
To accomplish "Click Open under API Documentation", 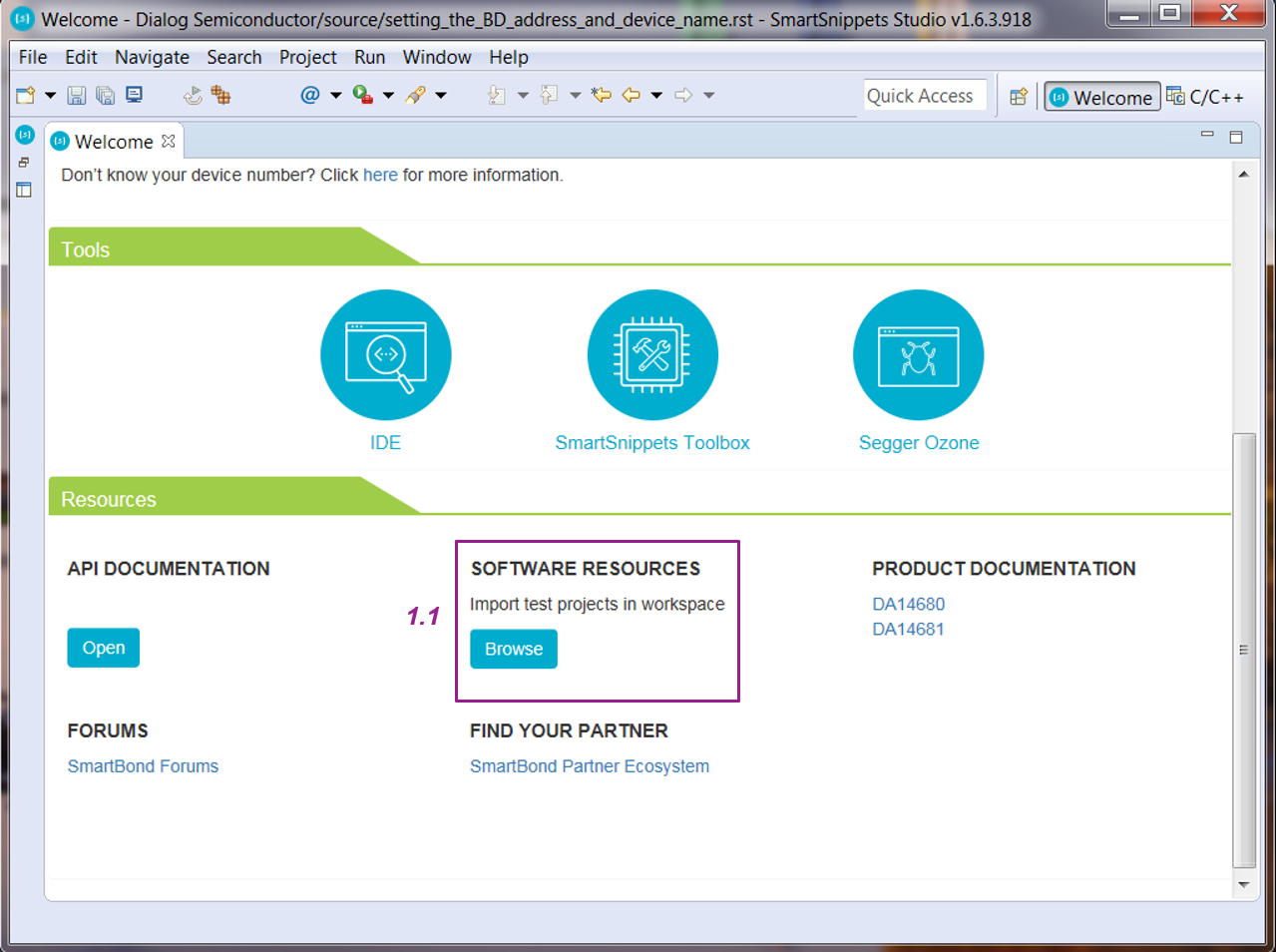I will click(104, 648).
